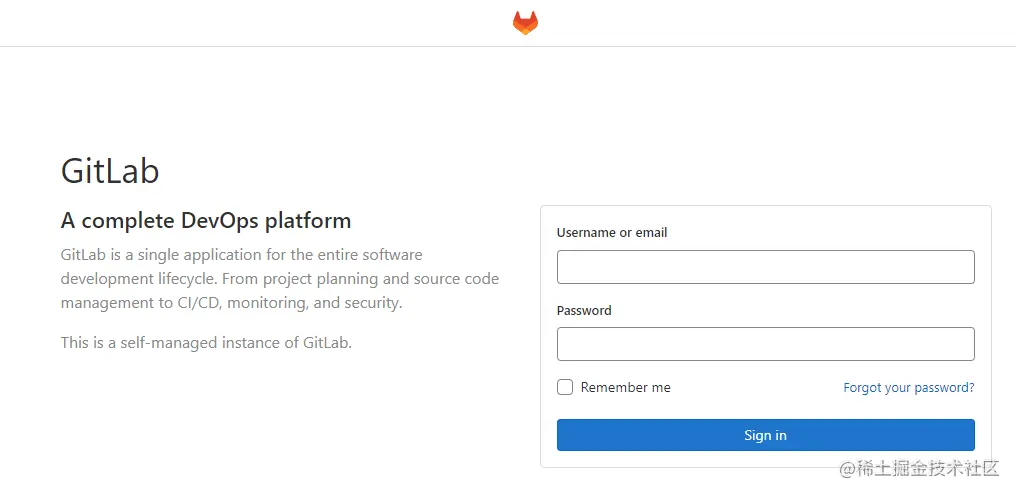Viewport: 1016px width, 495px height.
Task: Open the Forgot your password link
Action: coord(908,387)
